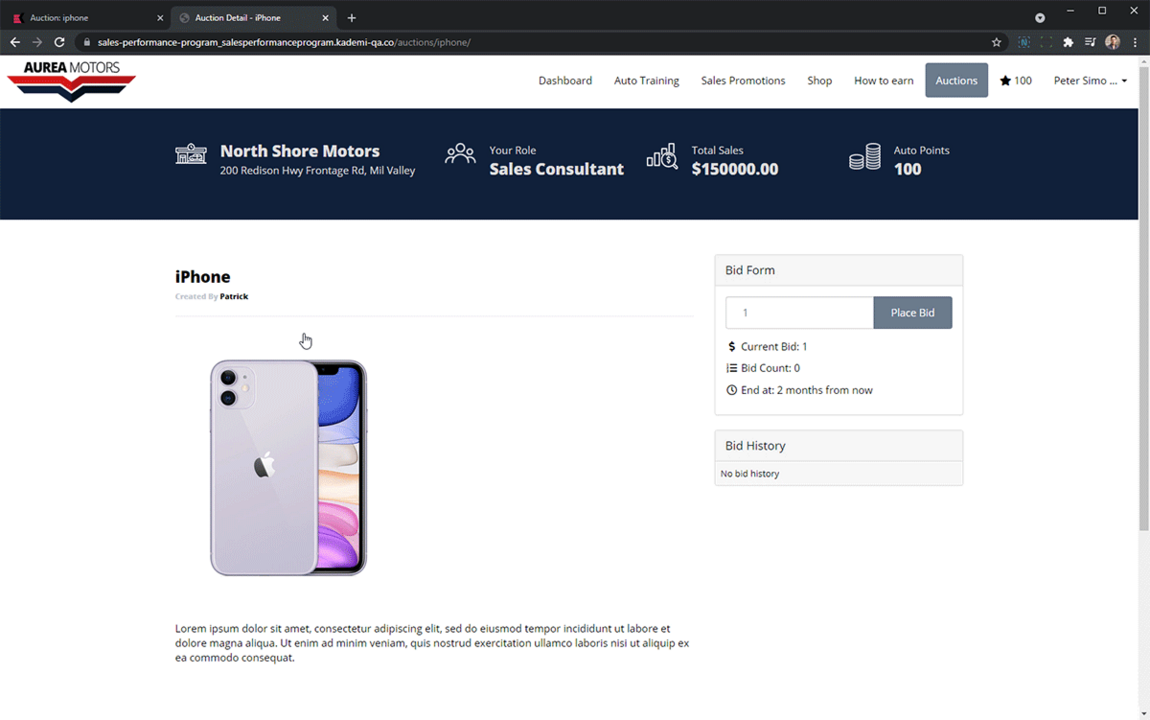This screenshot has height=720, width=1150.
Task: Open a new browser tab
Action: coord(351,18)
